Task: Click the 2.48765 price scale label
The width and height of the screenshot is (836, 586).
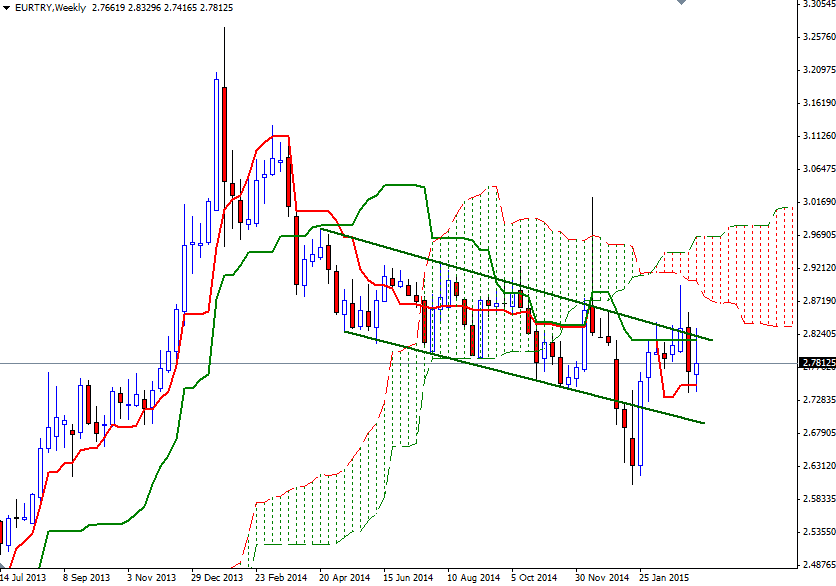Action: (813, 562)
